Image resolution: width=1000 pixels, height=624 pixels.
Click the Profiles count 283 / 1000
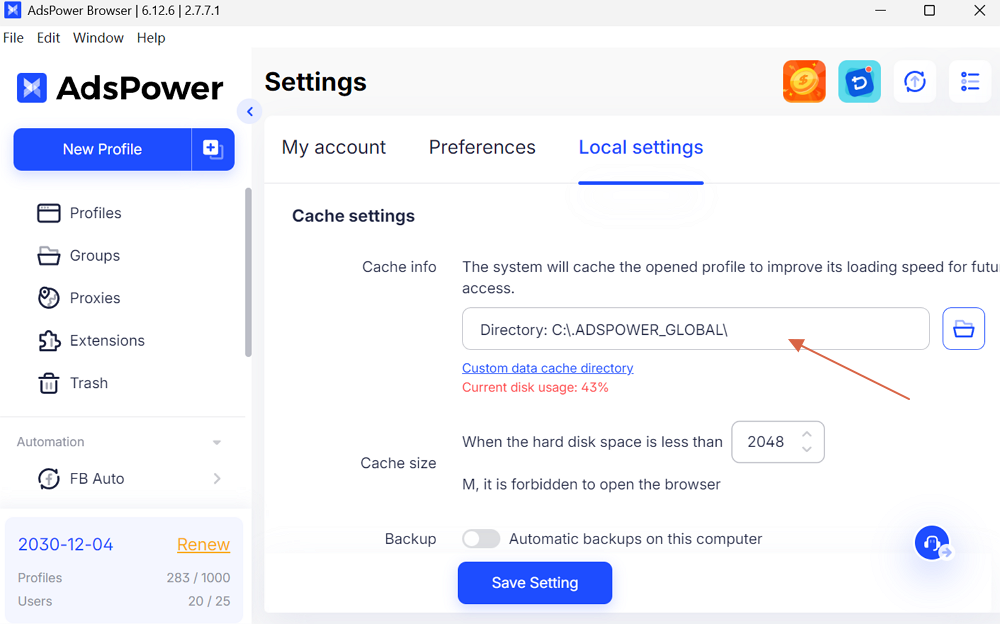tap(198, 577)
